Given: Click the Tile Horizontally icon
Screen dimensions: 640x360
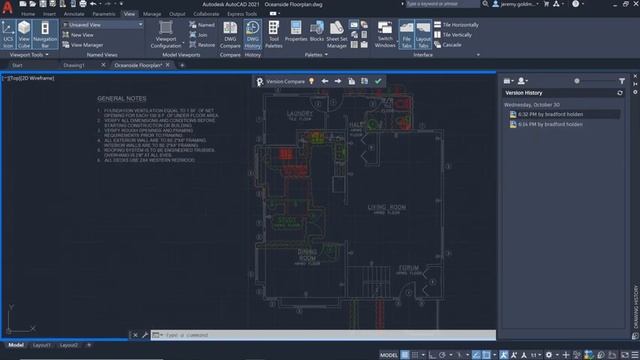Looking at the screenshot, I should coord(438,25).
